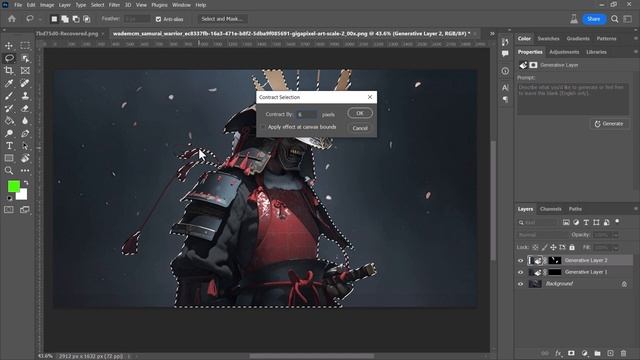Viewport: 640px width, 360px height.
Task: Select the Rectangle shape tool
Action: tap(9, 158)
